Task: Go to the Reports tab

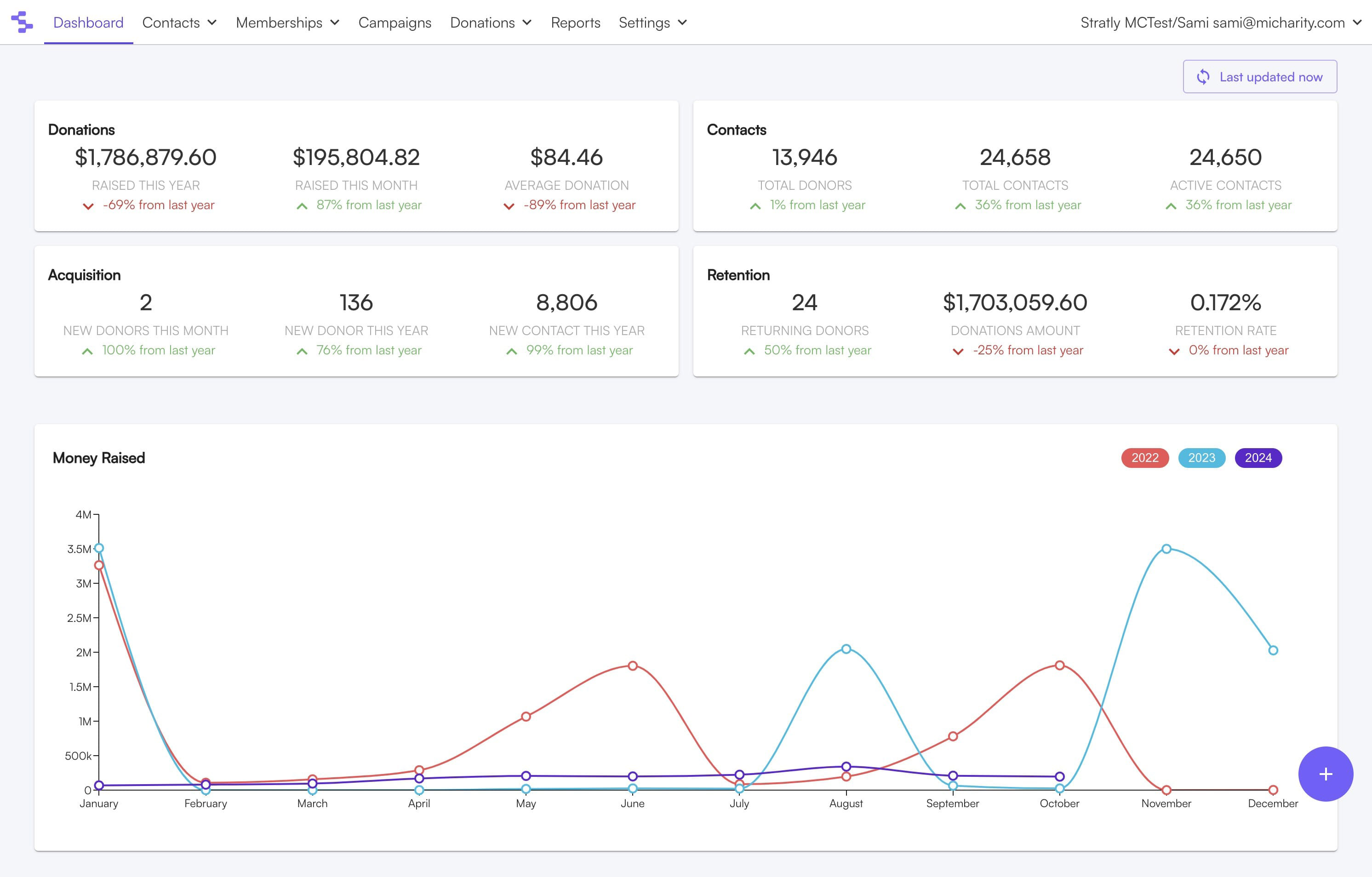Action: click(575, 23)
